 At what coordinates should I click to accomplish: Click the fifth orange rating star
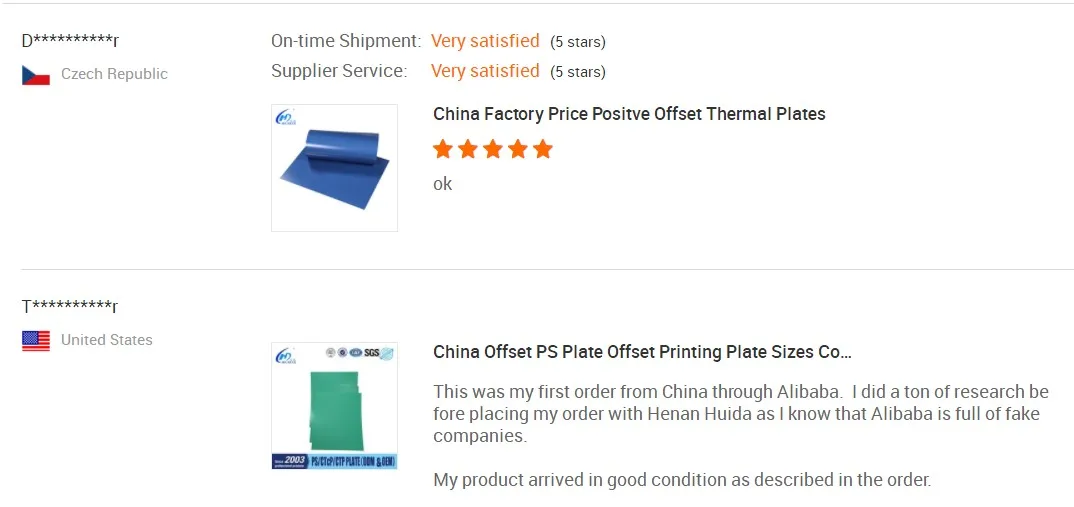(543, 149)
